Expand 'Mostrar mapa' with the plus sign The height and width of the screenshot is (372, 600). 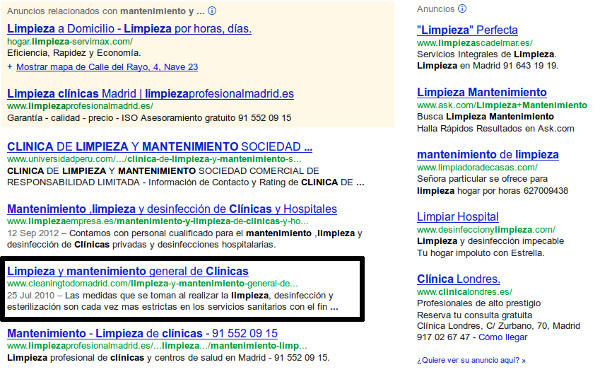pos(10,67)
